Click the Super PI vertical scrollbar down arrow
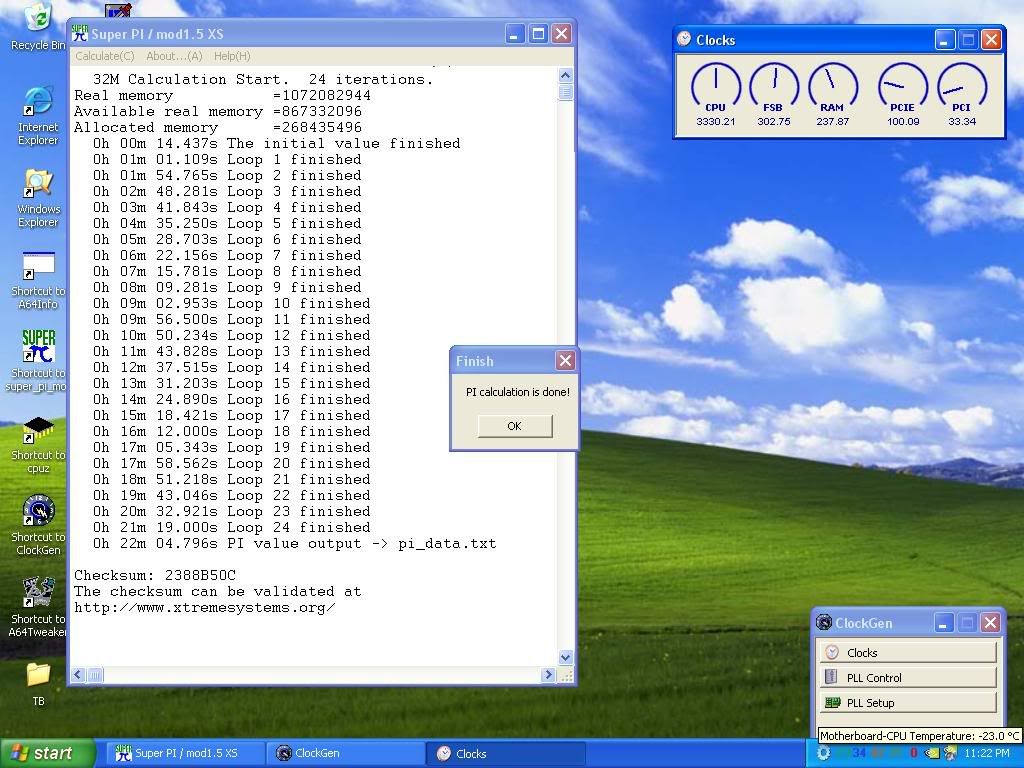 tap(566, 658)
